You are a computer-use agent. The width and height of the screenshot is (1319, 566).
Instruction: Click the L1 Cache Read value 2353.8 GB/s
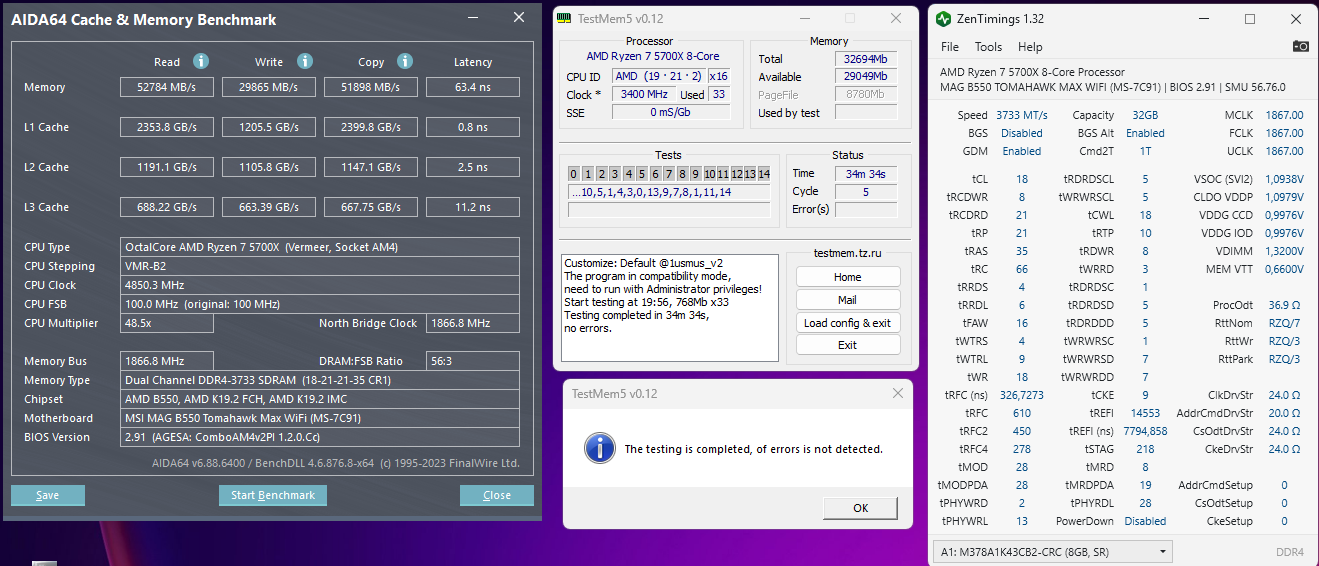point(167,127)
